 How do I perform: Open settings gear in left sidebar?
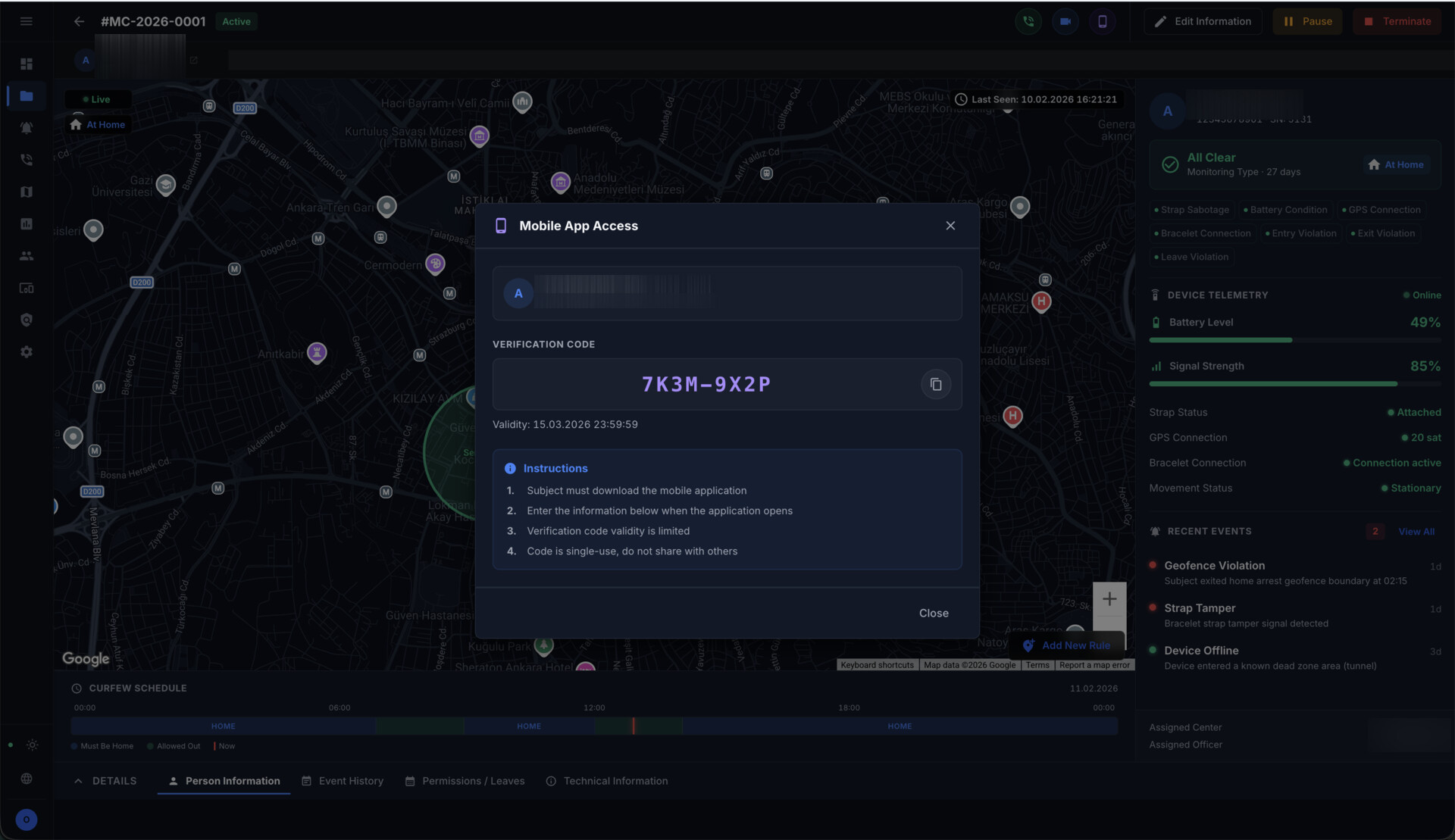27,352
